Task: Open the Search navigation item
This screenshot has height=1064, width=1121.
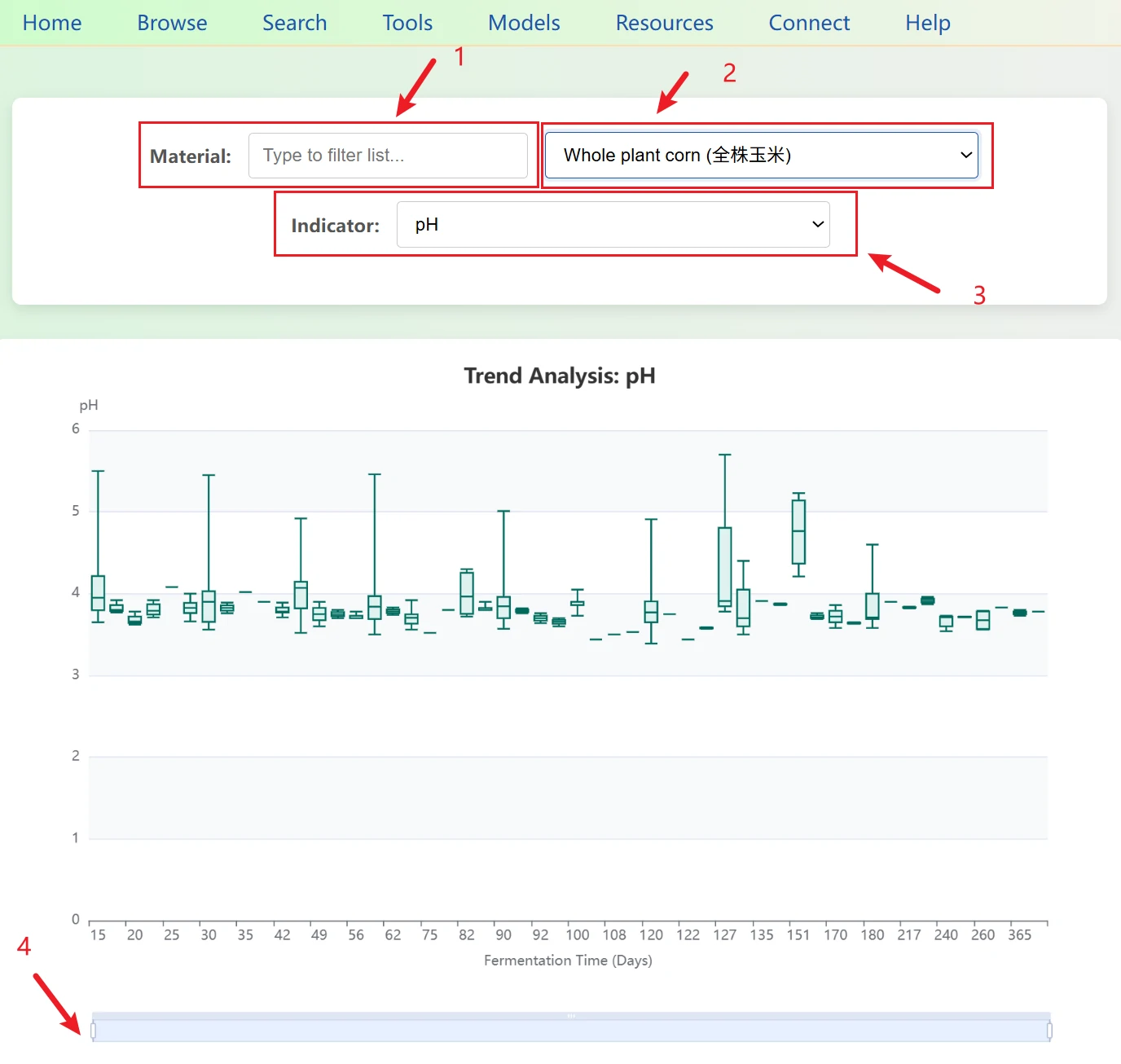Action: pyautogui.click(x=294, y=23)
